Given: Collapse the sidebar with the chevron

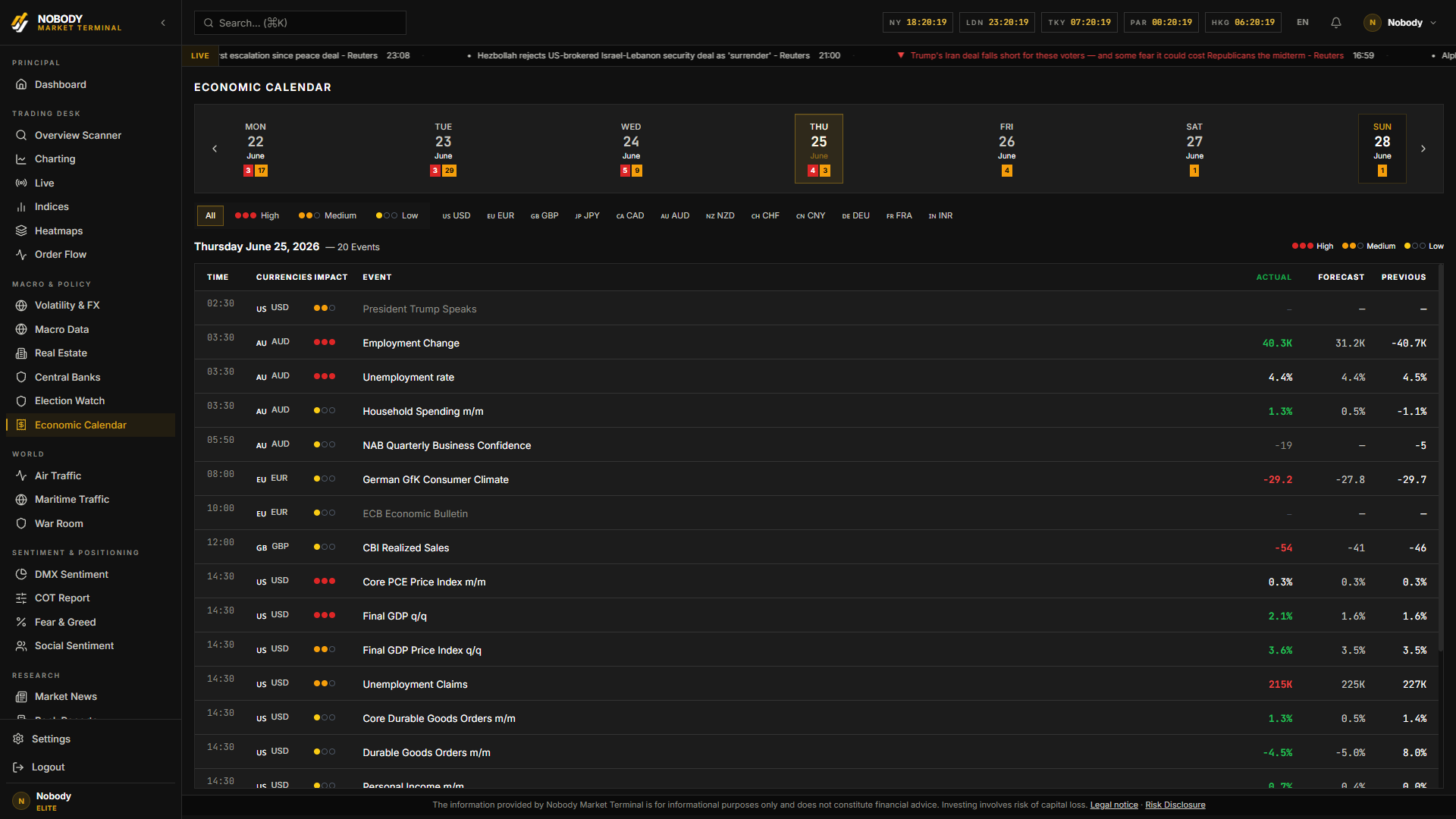Looking at the screenshot, I should tap(163, 23).
